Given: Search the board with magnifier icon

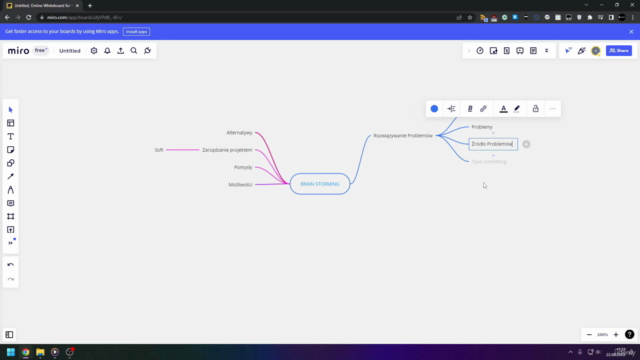Looking at the screenshot, I should 134,51.
